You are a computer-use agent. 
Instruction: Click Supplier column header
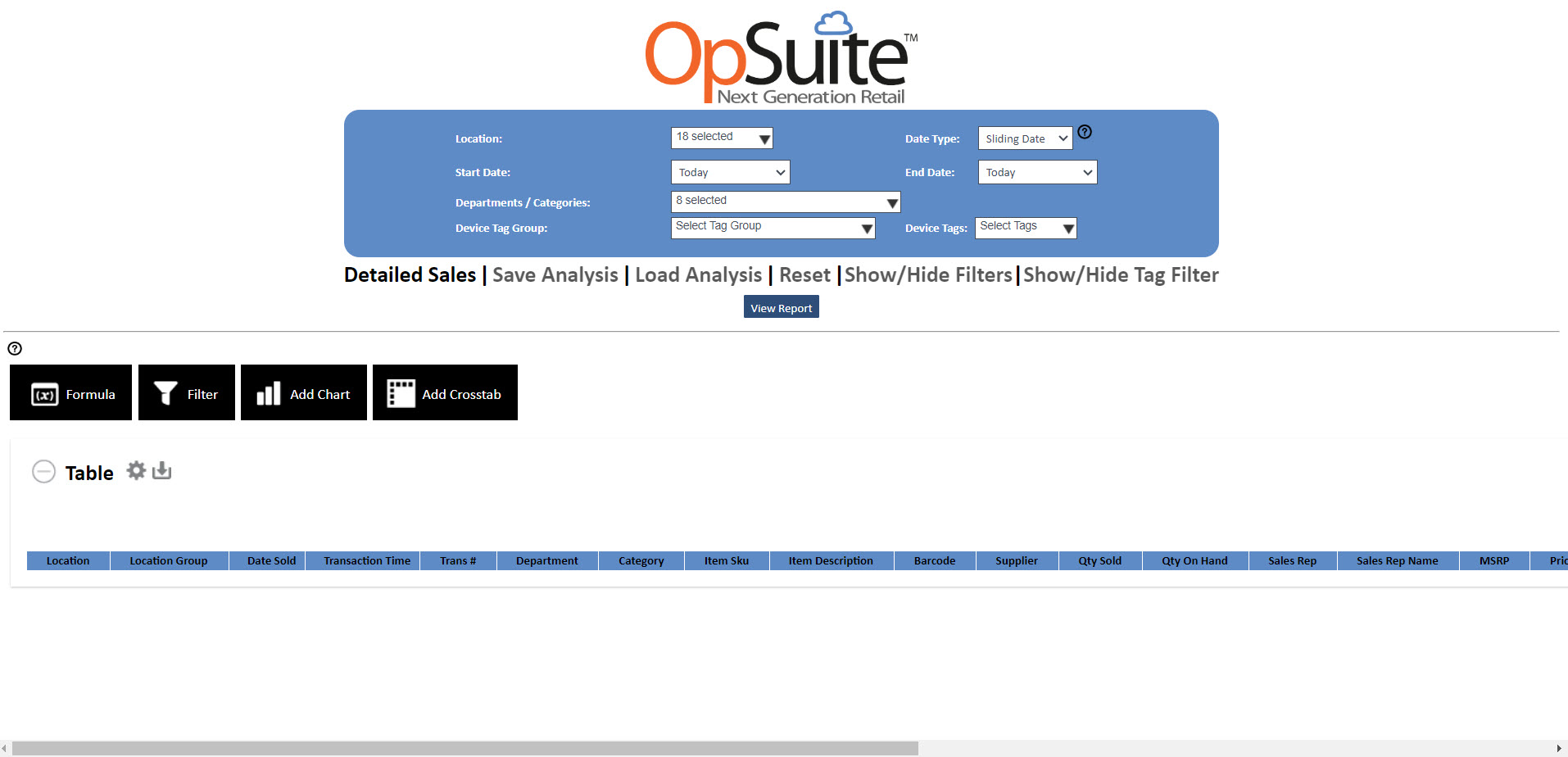click(x=1017, y=560)
